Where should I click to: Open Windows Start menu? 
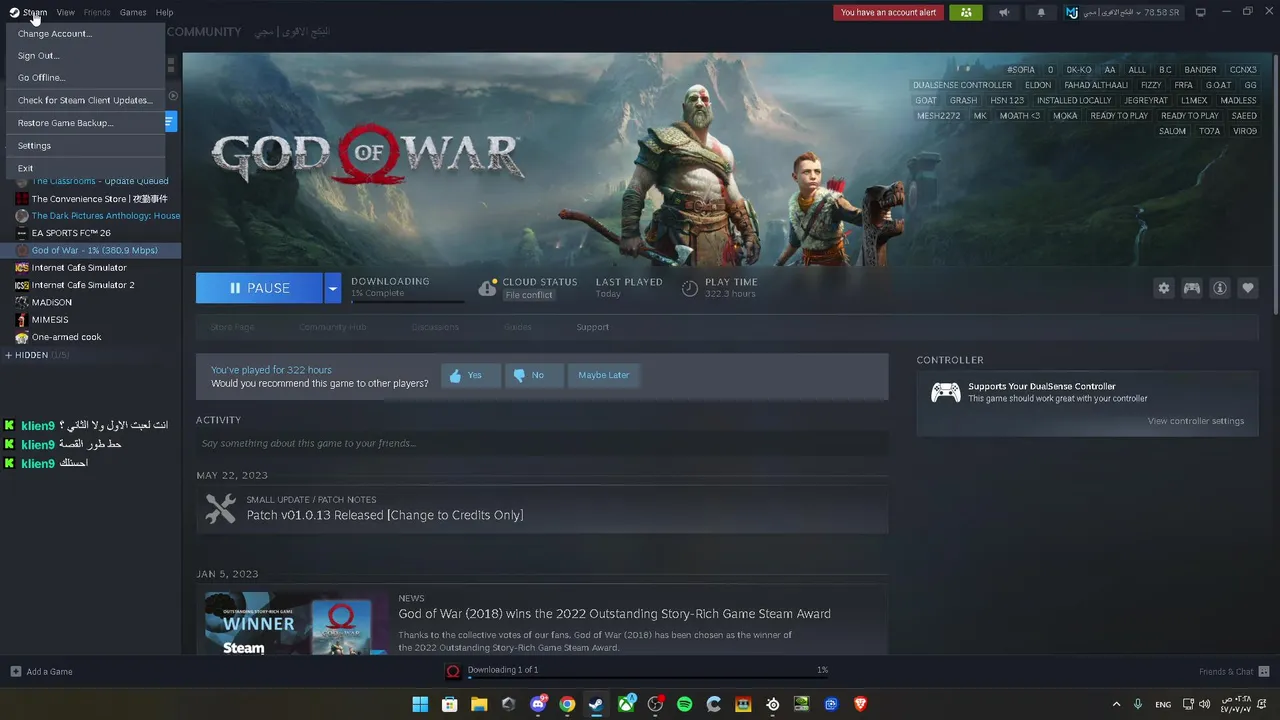coord(420,704)
